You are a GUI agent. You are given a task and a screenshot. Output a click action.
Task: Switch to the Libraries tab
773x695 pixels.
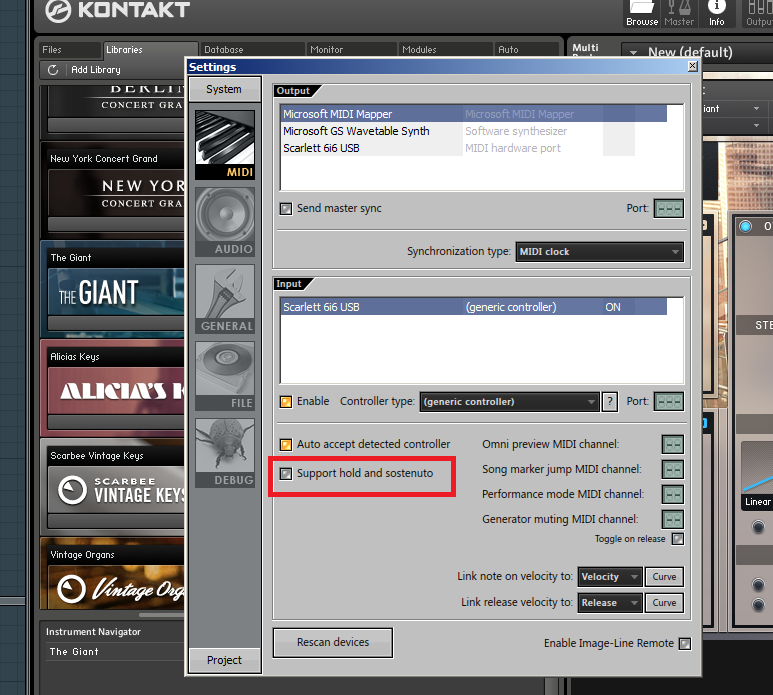click(x=150, y=50)
